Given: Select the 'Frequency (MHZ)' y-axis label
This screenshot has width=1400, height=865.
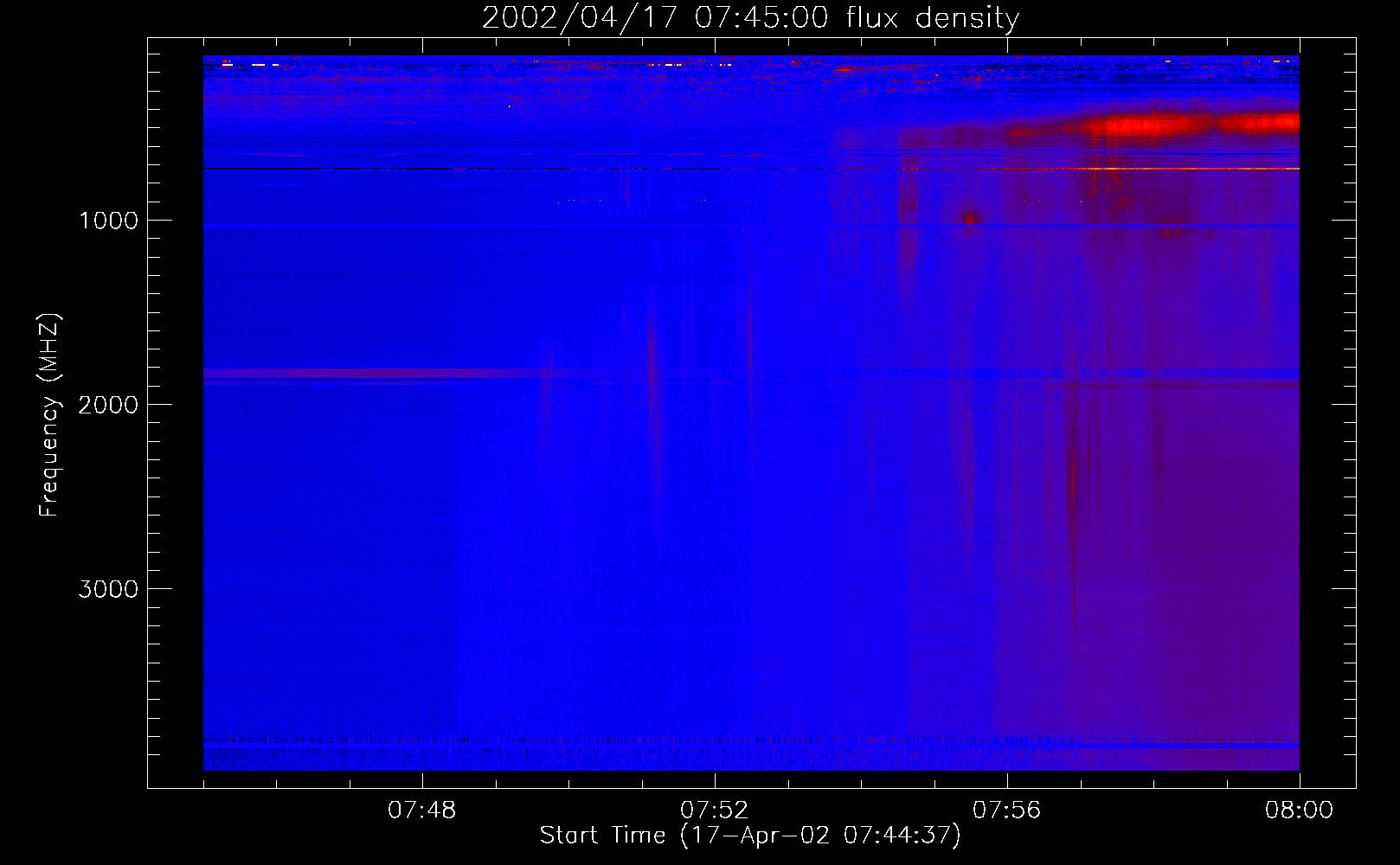Looking at the screenshot, I should point(50,414).
